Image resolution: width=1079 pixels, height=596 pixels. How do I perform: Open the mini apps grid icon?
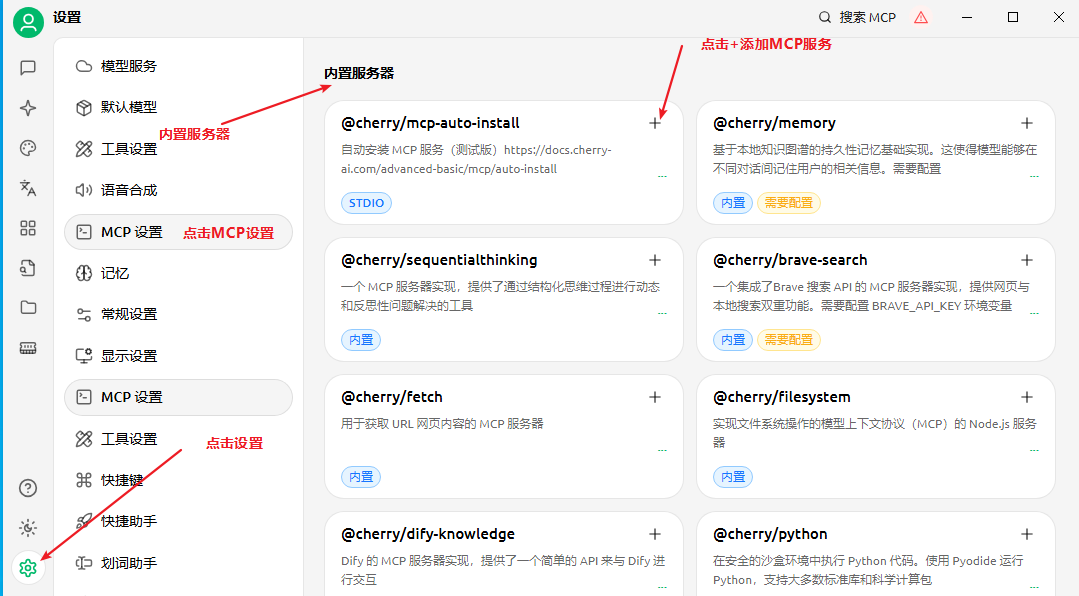click(28, 228)
